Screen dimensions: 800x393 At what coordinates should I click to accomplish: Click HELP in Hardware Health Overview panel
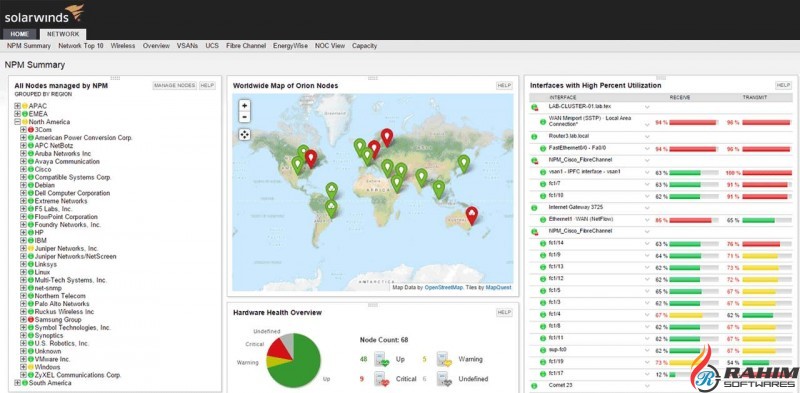[x=504, y=312]
